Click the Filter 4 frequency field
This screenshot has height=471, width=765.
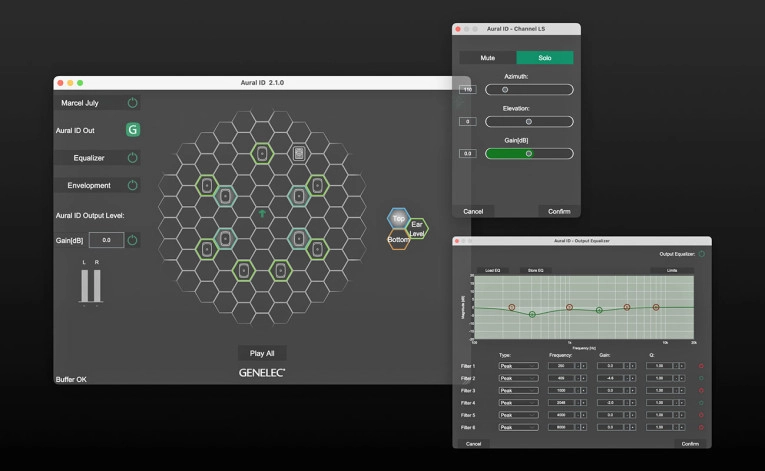coord(562,403)
